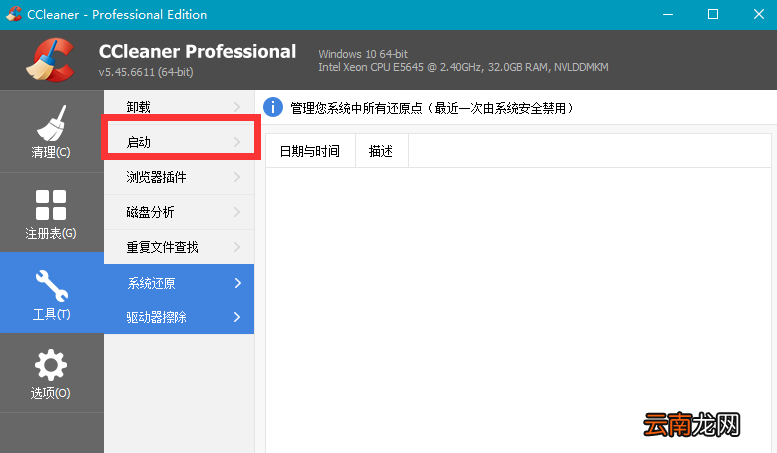Open the 驱动器擦除 drive wiper tool

[179, 317]
